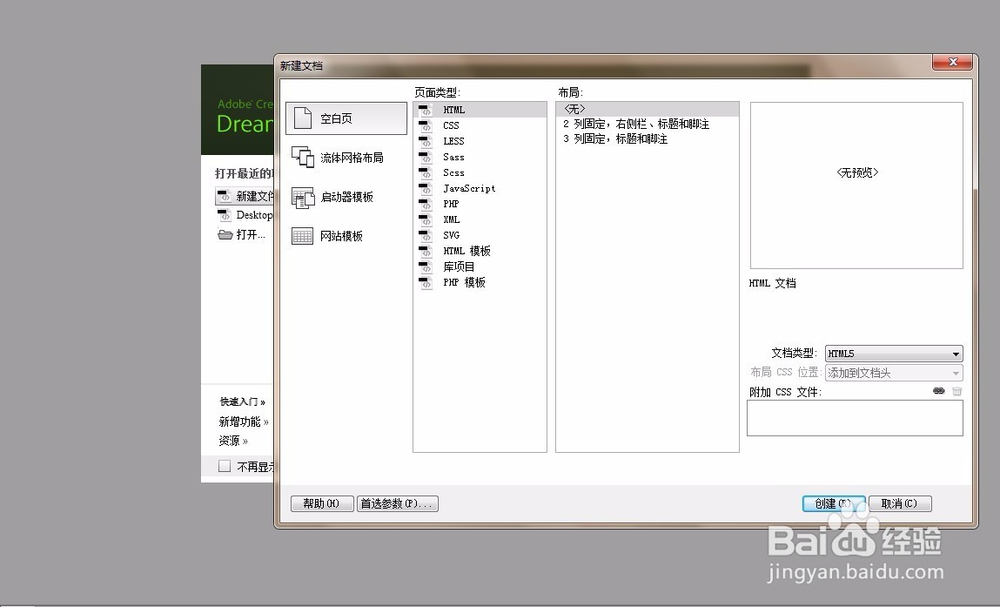Click the attached CSS files list box

pyautogui.click(x=855, y=418)
